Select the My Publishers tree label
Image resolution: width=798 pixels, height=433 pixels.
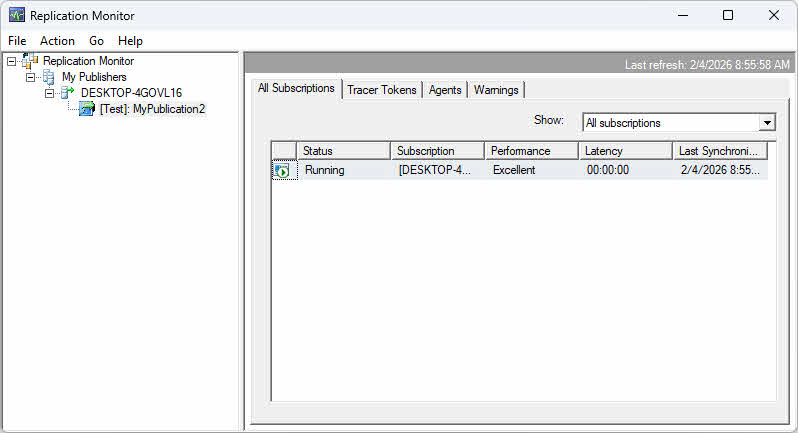point(94,77)
